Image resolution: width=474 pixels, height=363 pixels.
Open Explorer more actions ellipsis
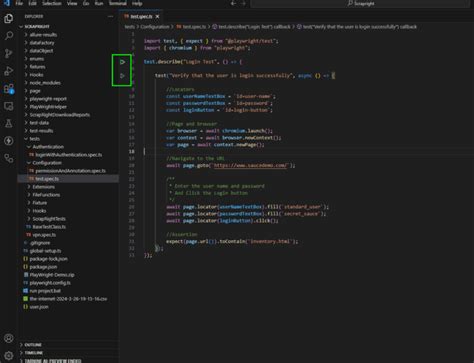tap(110, 16)
